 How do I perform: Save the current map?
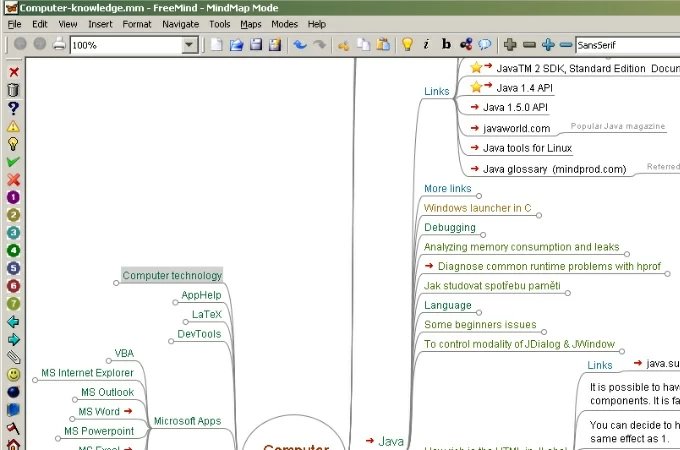pyautogui.click(x=256, y=44)
